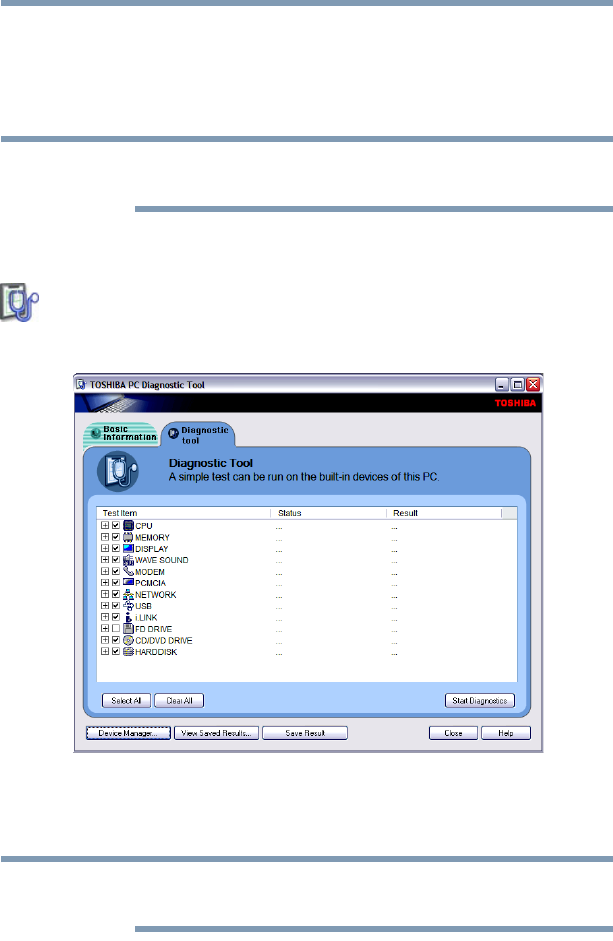Click the WAVE SOUND icon
Screen dimensions: 613x941
[x=128, y=560]
